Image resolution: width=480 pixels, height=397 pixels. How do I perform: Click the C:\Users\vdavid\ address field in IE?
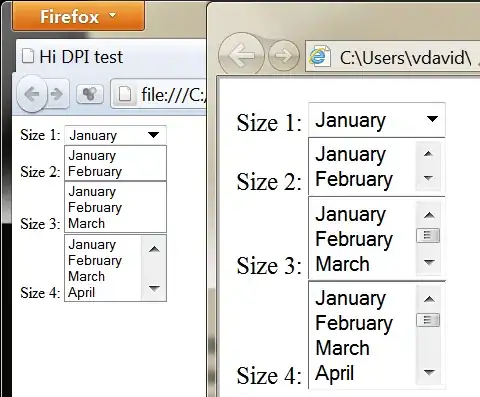click(x=393, y=56)
